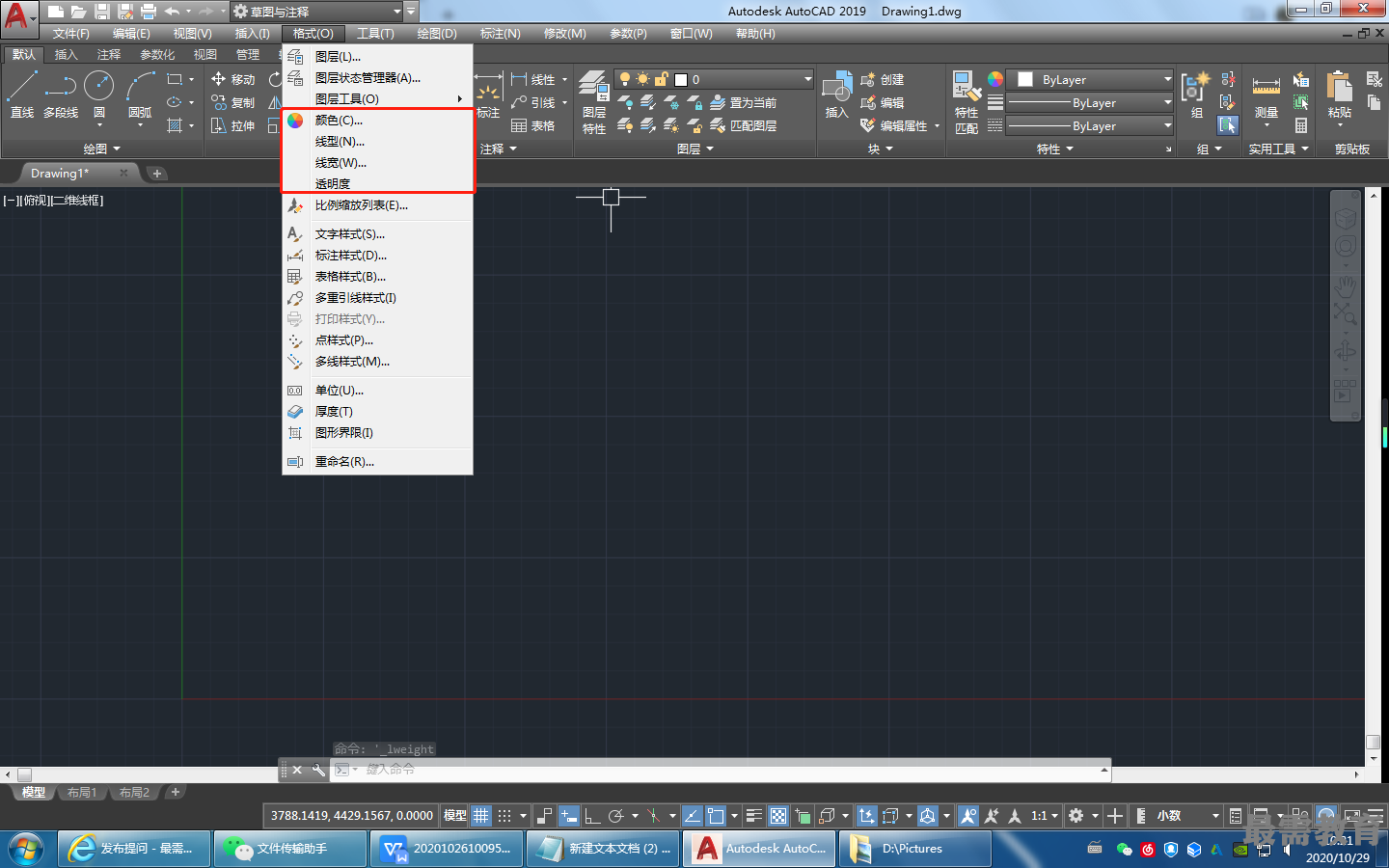
Task: Switch to the 注释 ribbon tab
Action: [109, 54]
